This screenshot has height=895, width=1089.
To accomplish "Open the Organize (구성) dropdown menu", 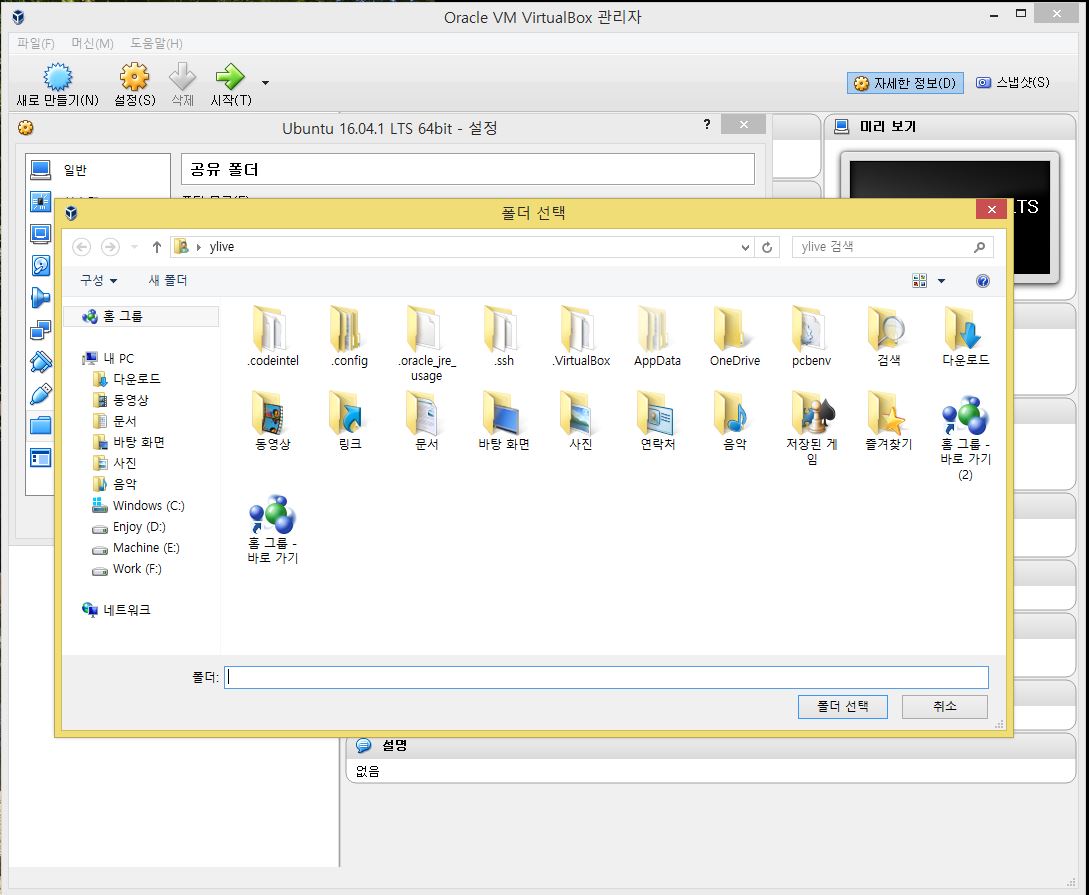I will 99,281.
